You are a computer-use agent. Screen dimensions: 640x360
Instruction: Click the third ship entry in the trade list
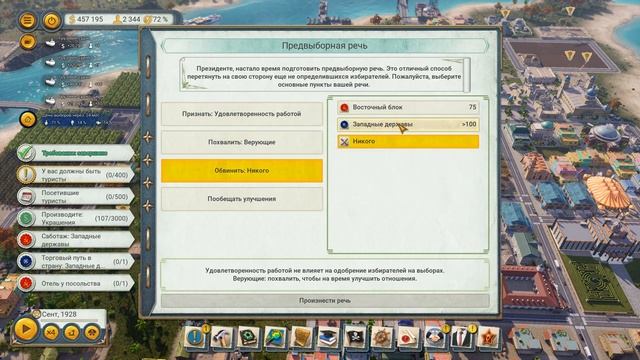point(73,81)
